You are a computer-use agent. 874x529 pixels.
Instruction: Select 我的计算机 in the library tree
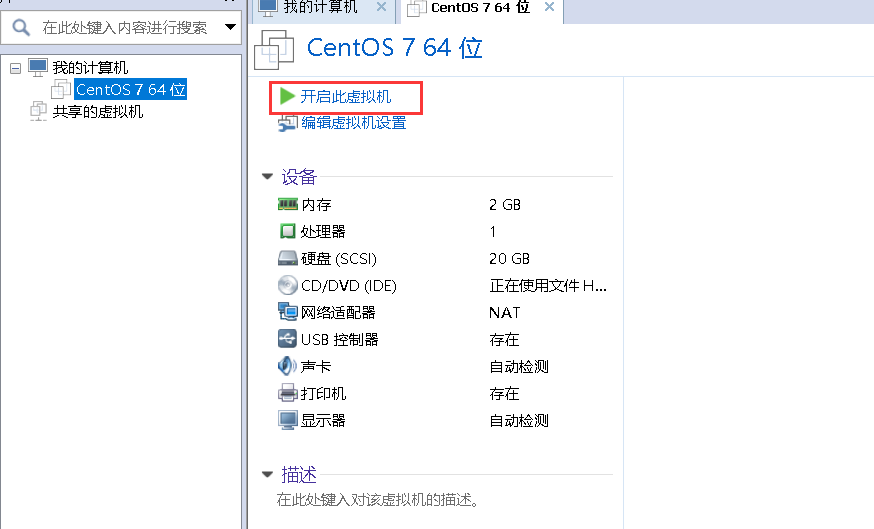90,68
